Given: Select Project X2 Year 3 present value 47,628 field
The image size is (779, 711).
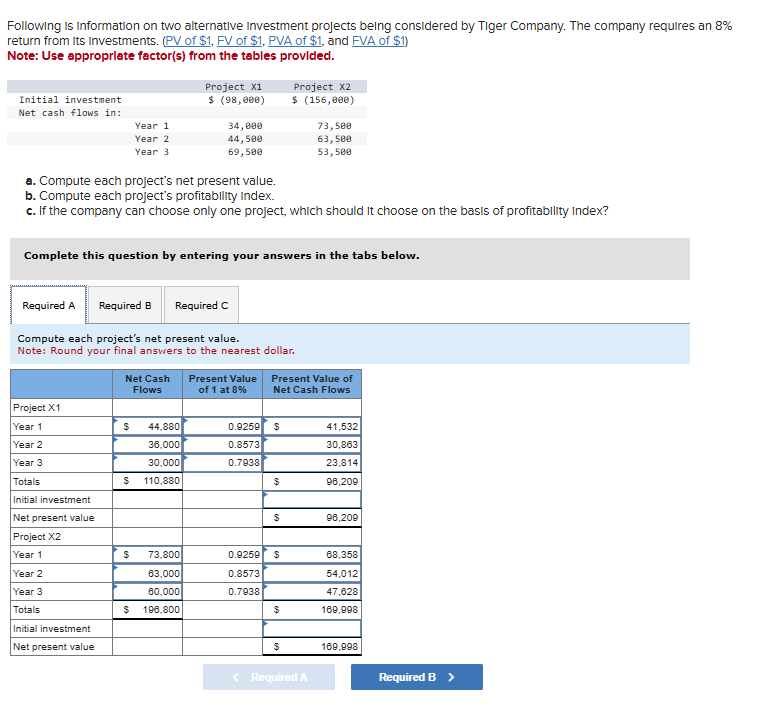Looking at the screenshot, I should pos(312,591).
